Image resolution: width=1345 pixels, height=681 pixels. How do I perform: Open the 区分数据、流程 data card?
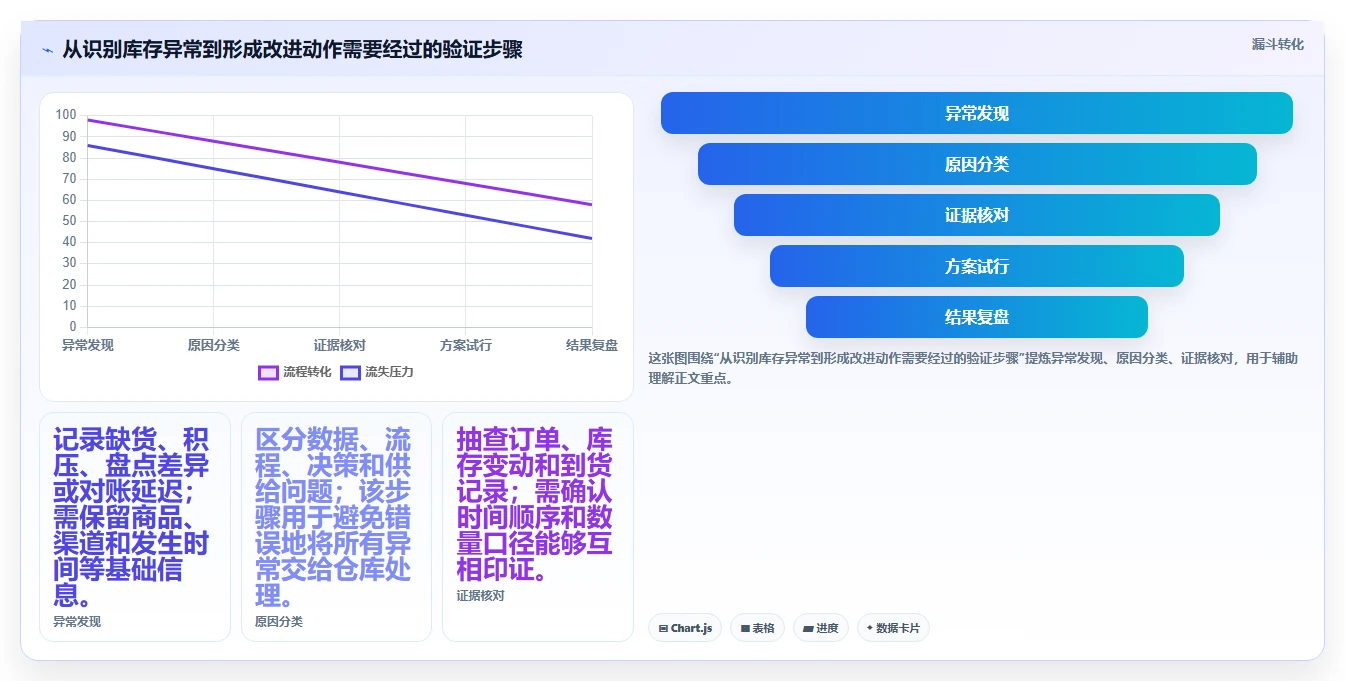point(336,527)
